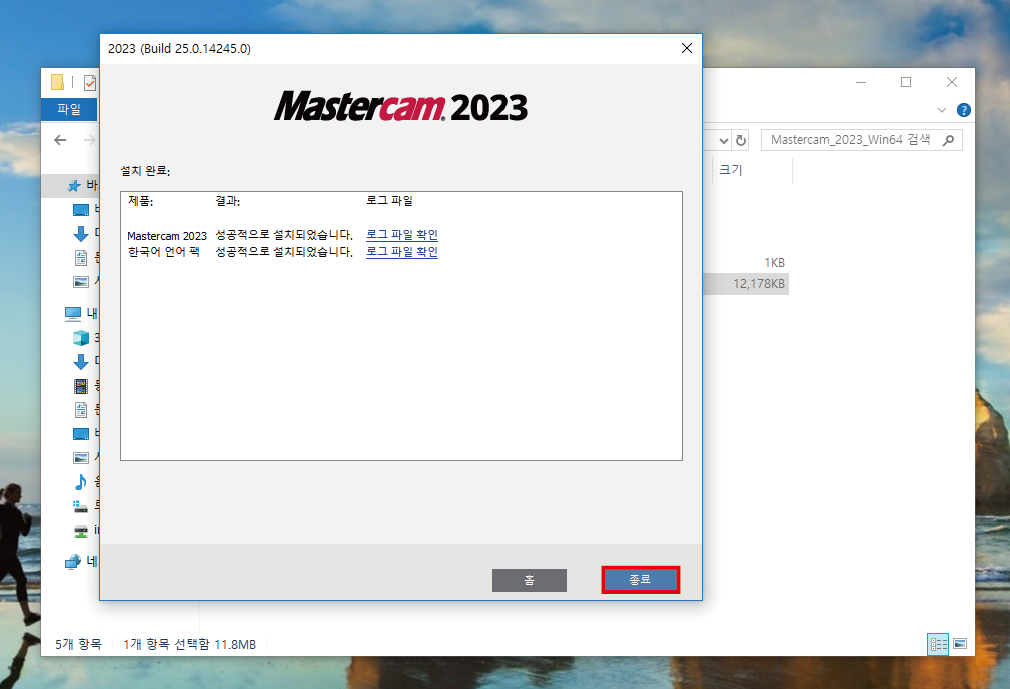Click the folder icon in Explorer title bar

pos(57,82)
